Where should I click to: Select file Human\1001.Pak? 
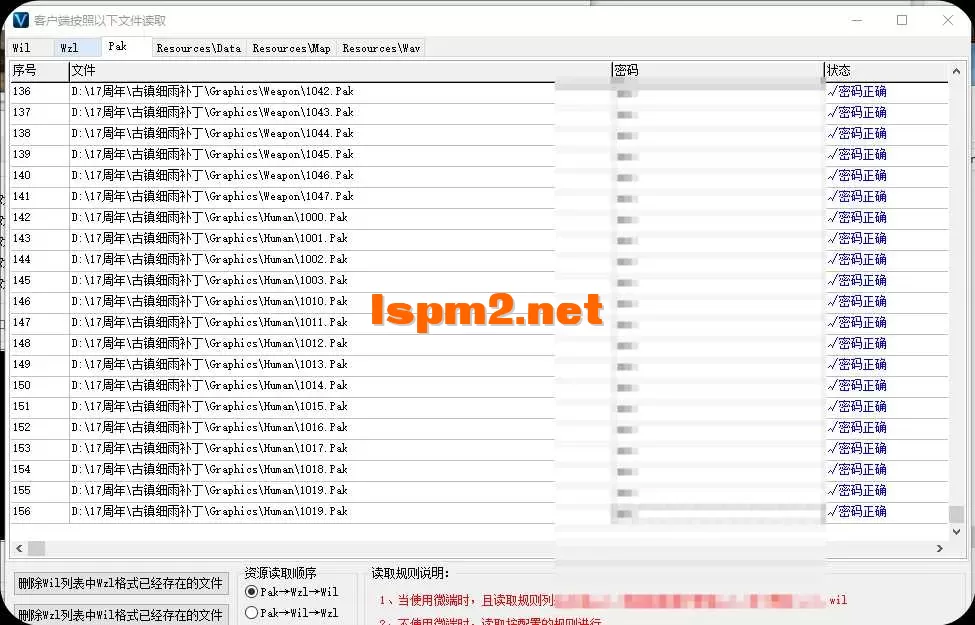point(210,239)
